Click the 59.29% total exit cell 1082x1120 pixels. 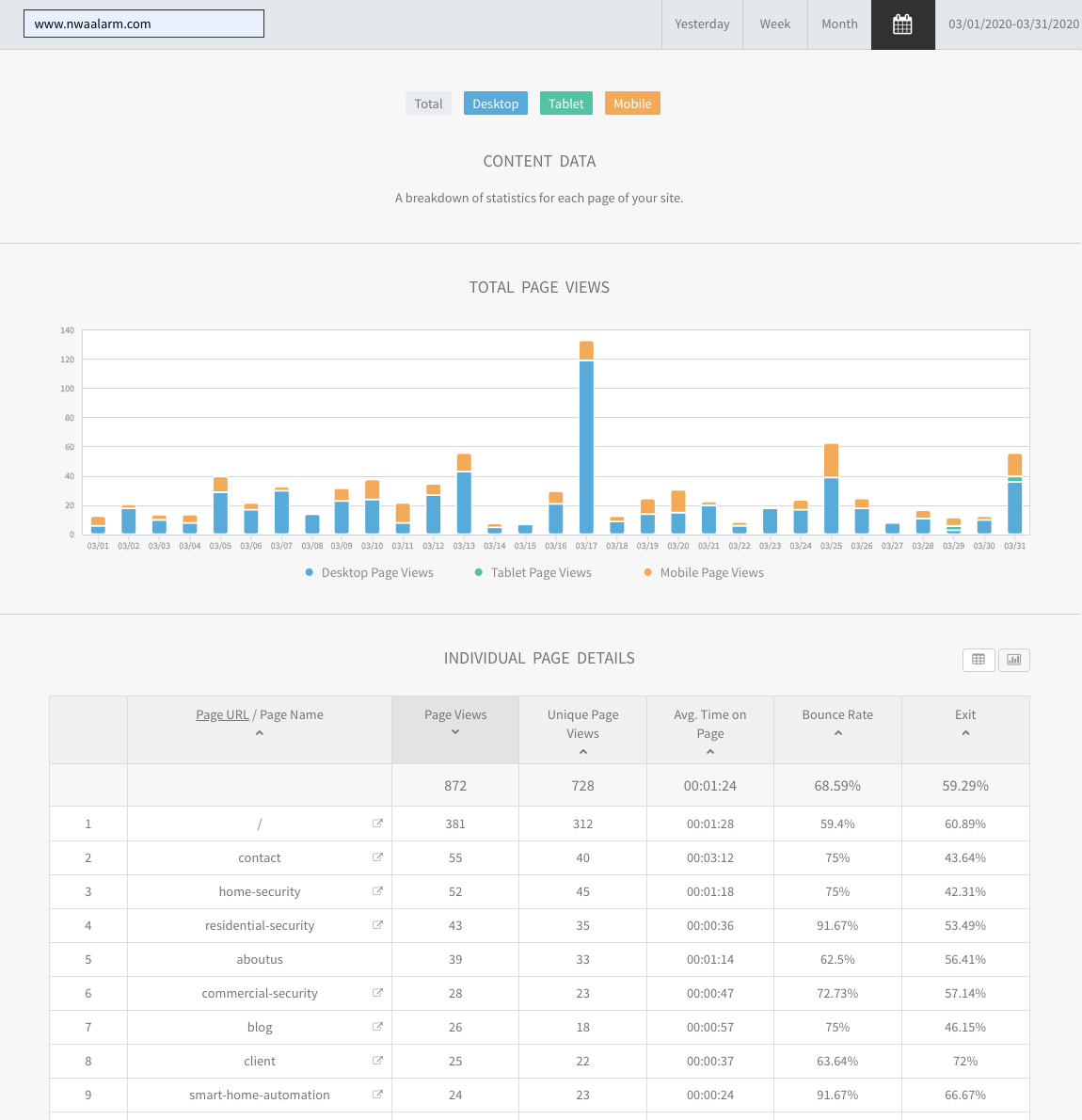coord(965,786)
